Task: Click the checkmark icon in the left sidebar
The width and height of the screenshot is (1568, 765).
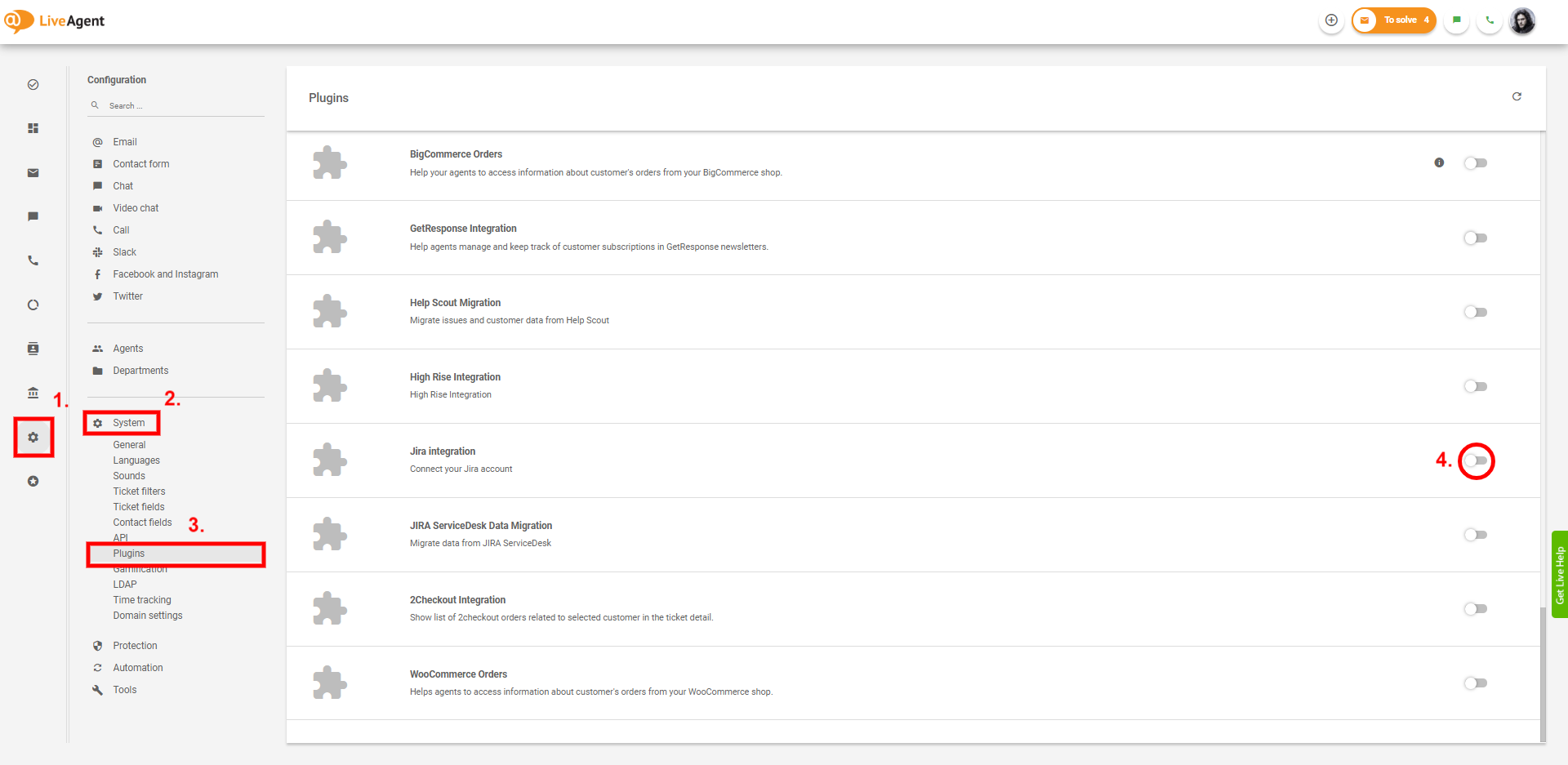Action: coord(33,85)
